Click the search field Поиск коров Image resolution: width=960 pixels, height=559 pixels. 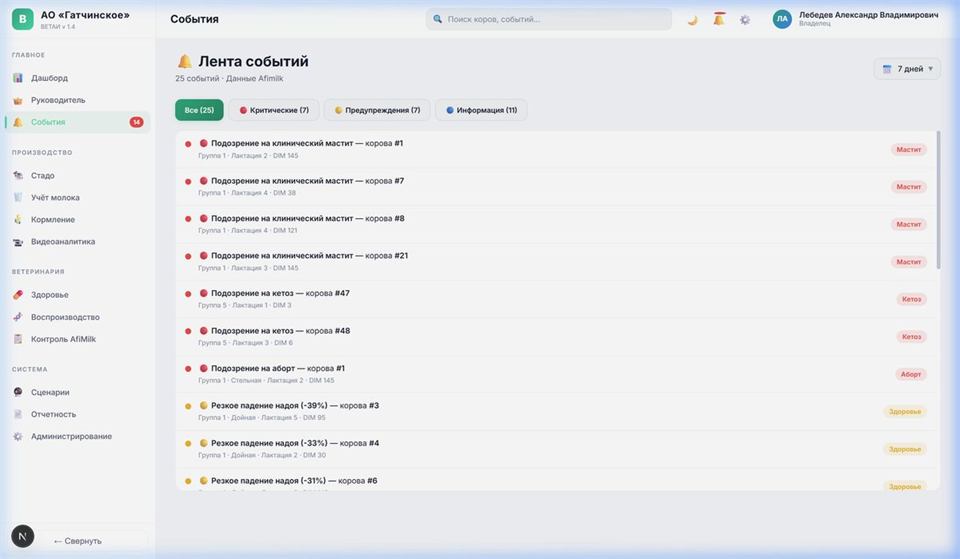[x=548, y=19]
